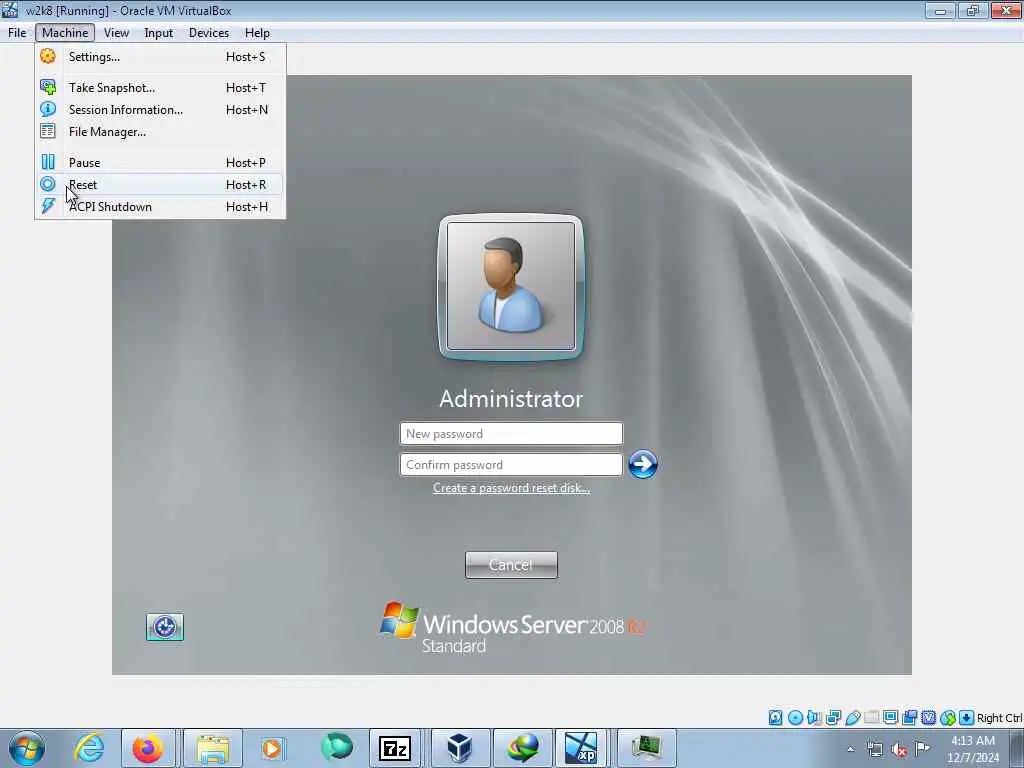
Task: Open the View menu
Action: pyautogui.click(x=116, y=33)
